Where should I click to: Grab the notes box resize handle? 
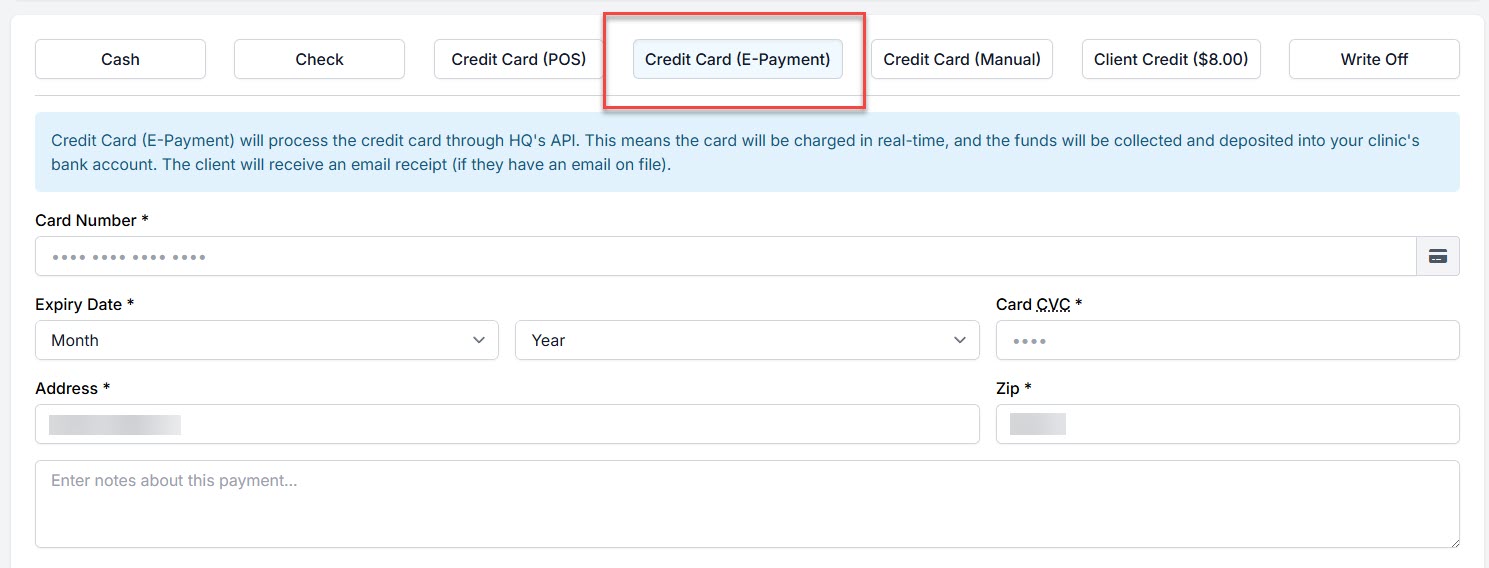(1453, 542)
